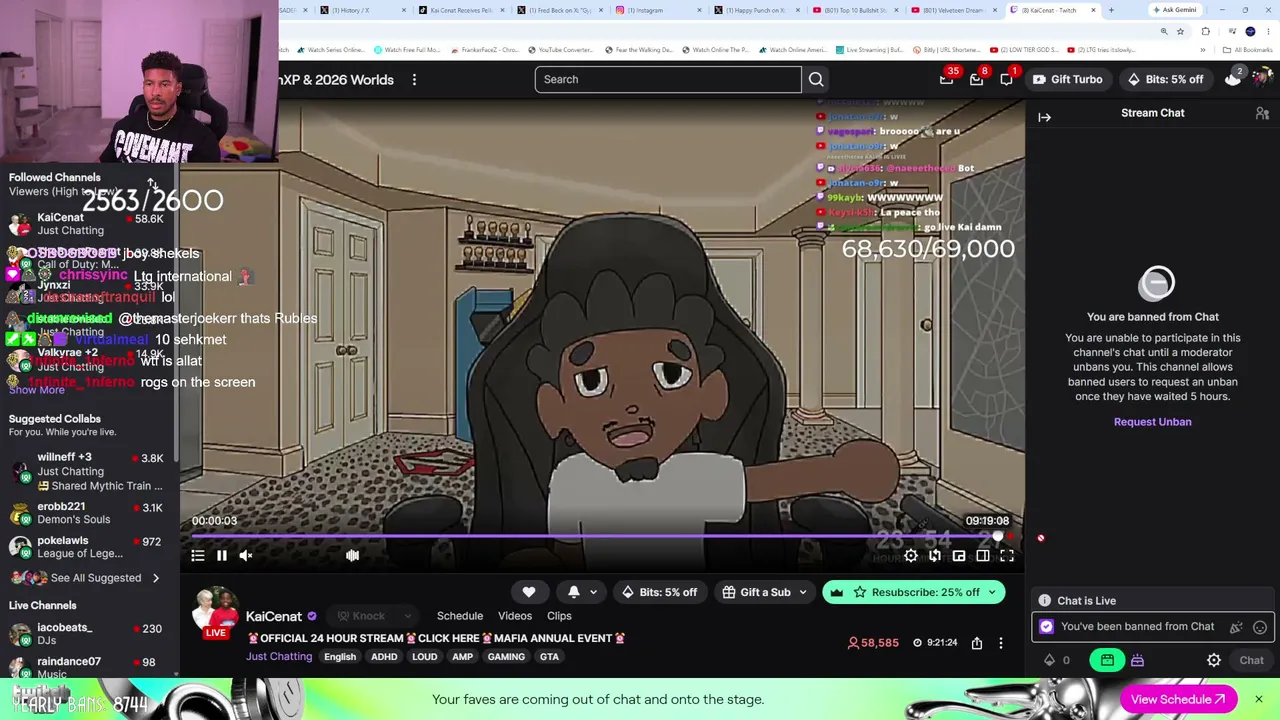This screenshot has height=720, width=1280.
Task: Open the Clips tab
Action: pyautogui.click(x=559, y=616)
